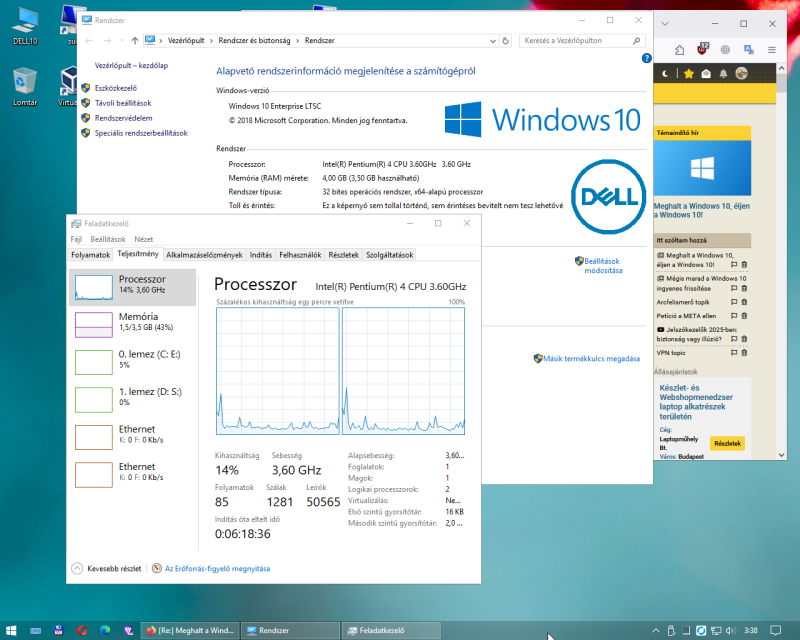Image resolution: width=800 pixels, height=640 pixels.
Task: Open the action center notification icon
Action: click(x=776, y=631)
